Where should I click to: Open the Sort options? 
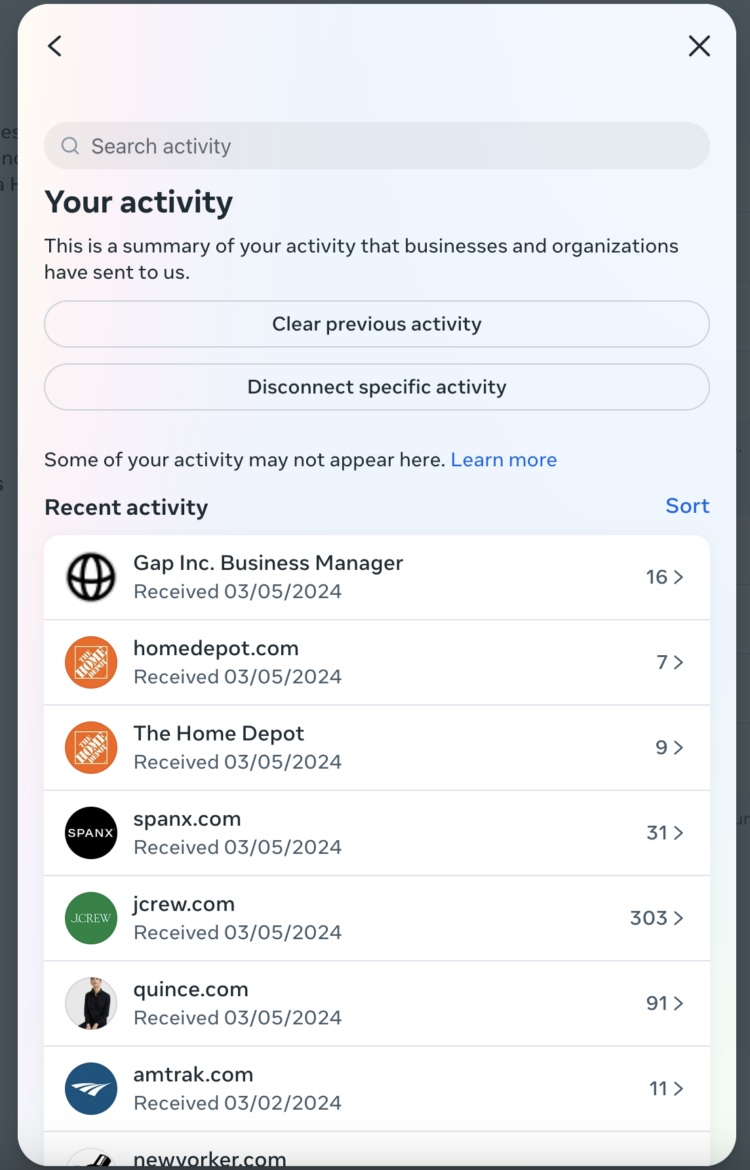(687, 506)
